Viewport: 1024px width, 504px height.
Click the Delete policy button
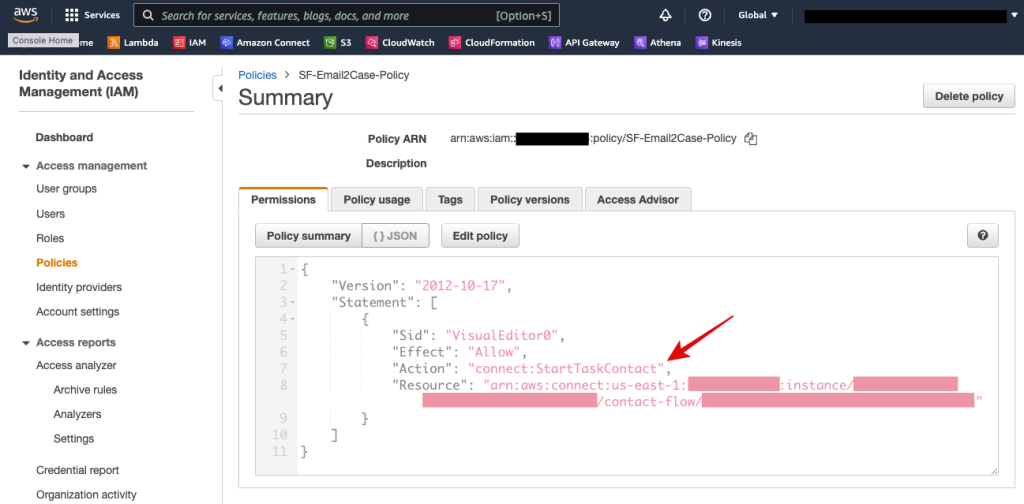[x=969, y=96]
